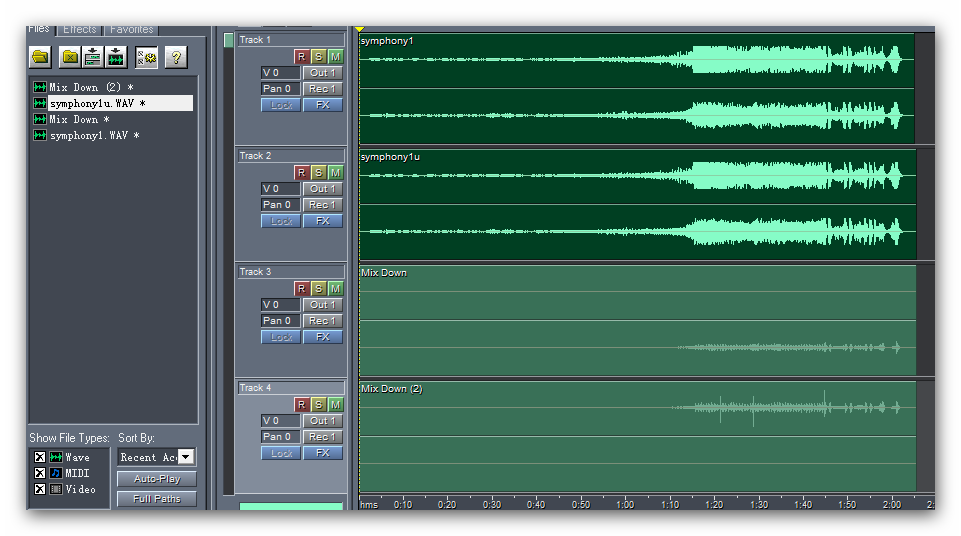
Task: Arm Track 2 for recording with R
Action: click(x=301, y=173)
